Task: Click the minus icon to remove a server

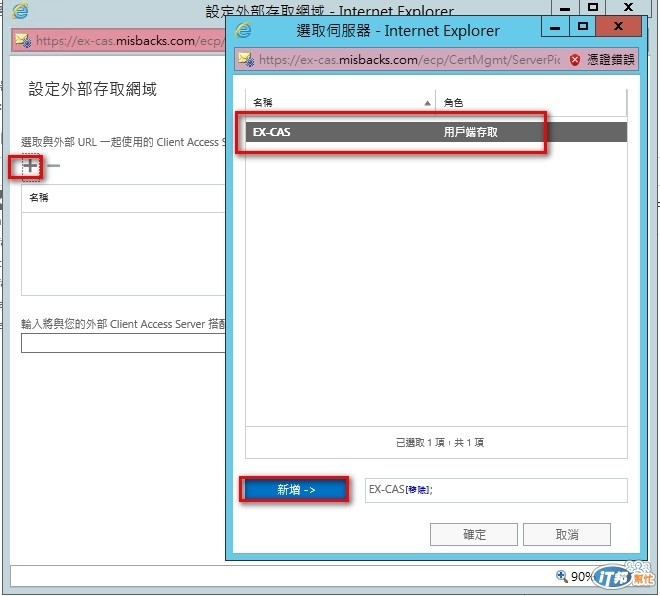Action: pos(53,166)
